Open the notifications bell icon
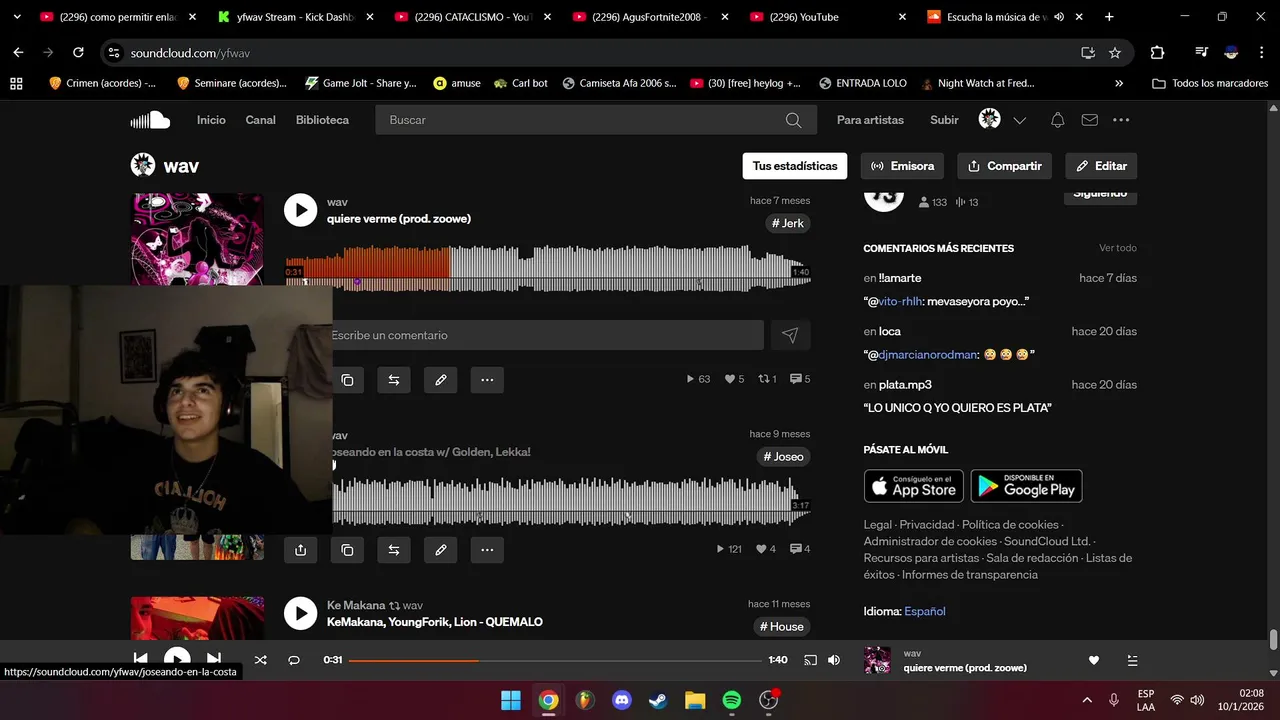This screenshot has height=720, width=1280. (1057, 120)
